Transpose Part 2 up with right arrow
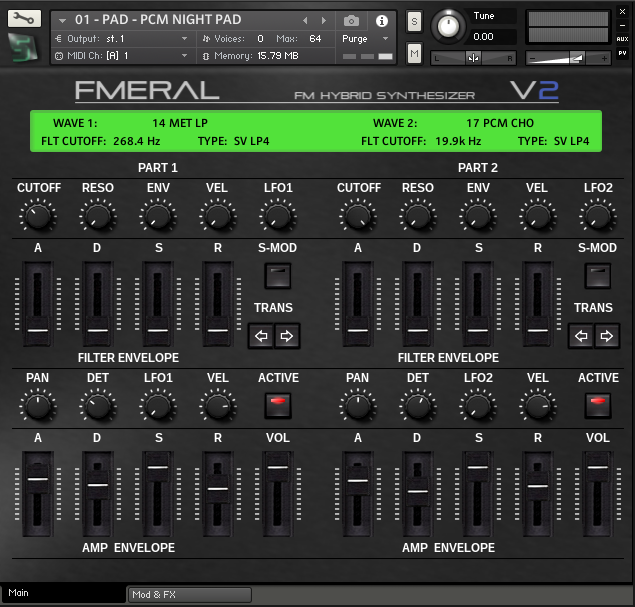This screenshot has width=635, height=607. [x=607, y=336]
